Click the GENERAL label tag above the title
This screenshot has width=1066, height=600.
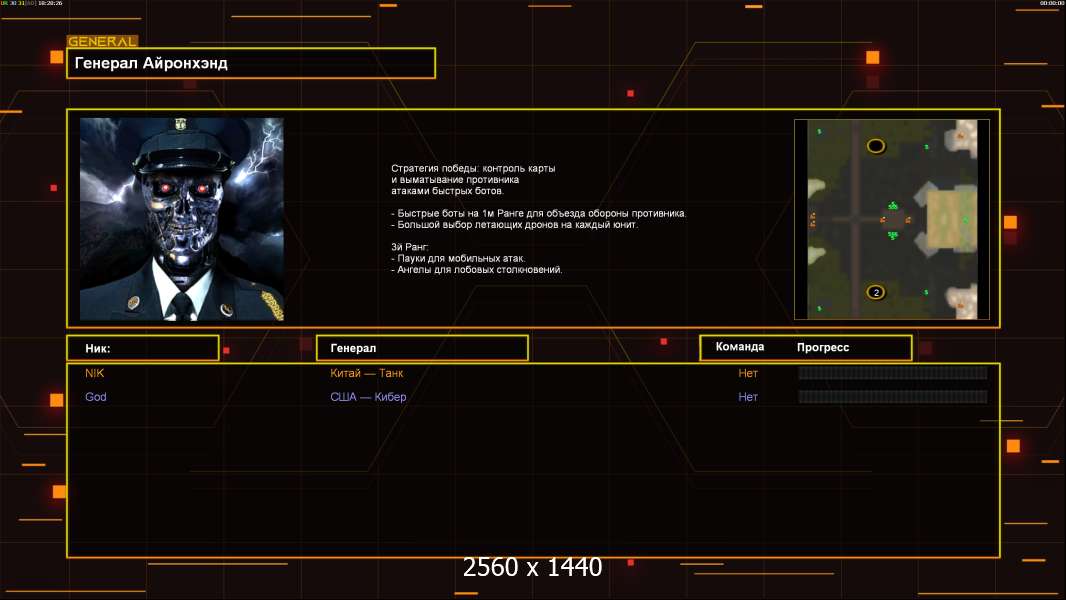103,41
